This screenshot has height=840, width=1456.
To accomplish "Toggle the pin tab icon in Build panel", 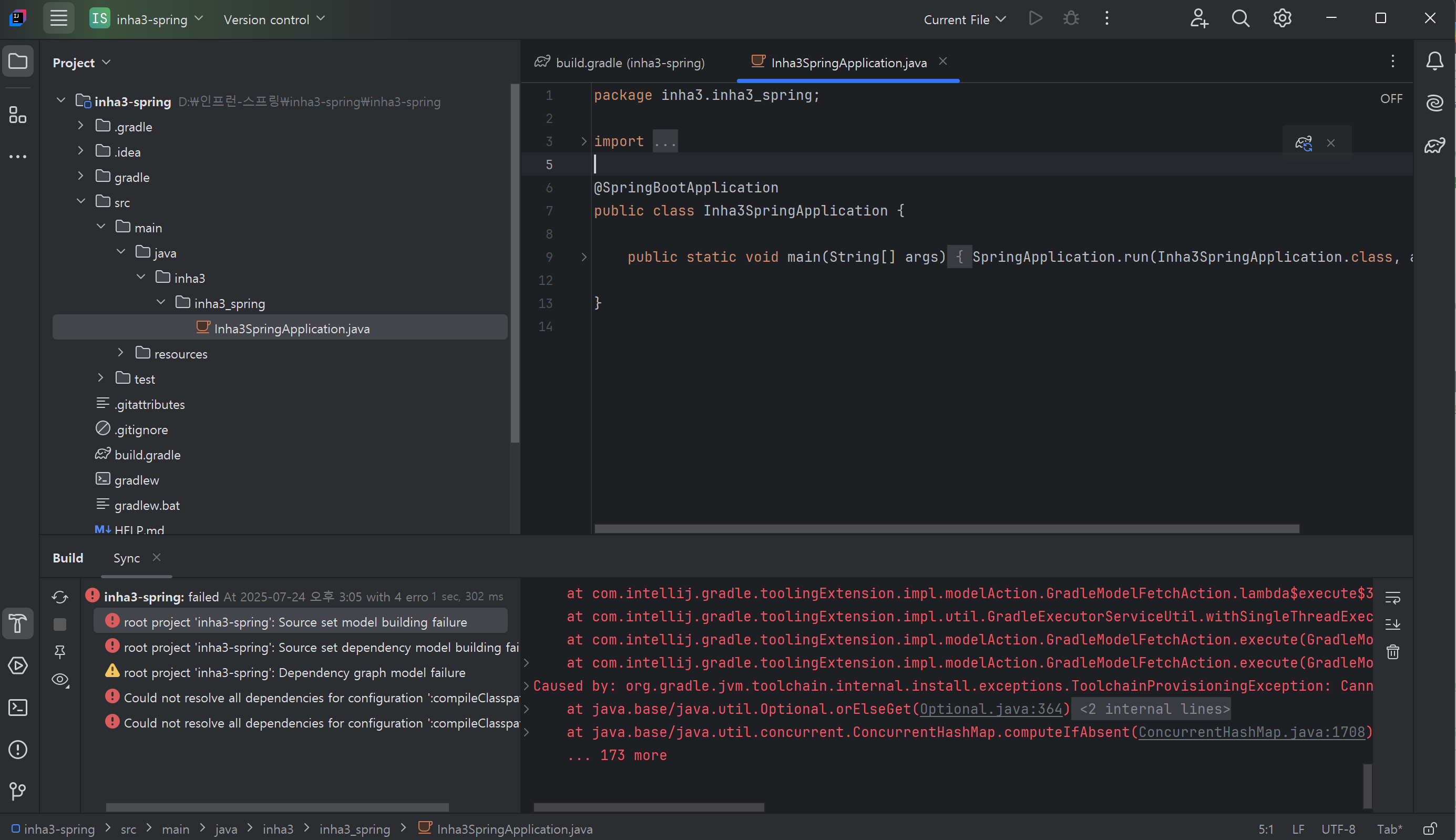I will (x=60, y=652).
